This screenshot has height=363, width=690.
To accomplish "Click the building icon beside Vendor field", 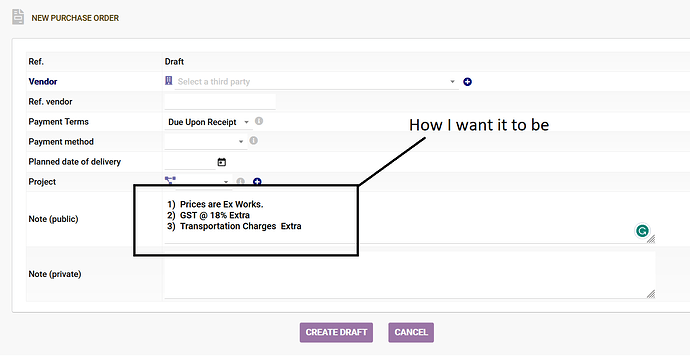I will pos(169,80).
